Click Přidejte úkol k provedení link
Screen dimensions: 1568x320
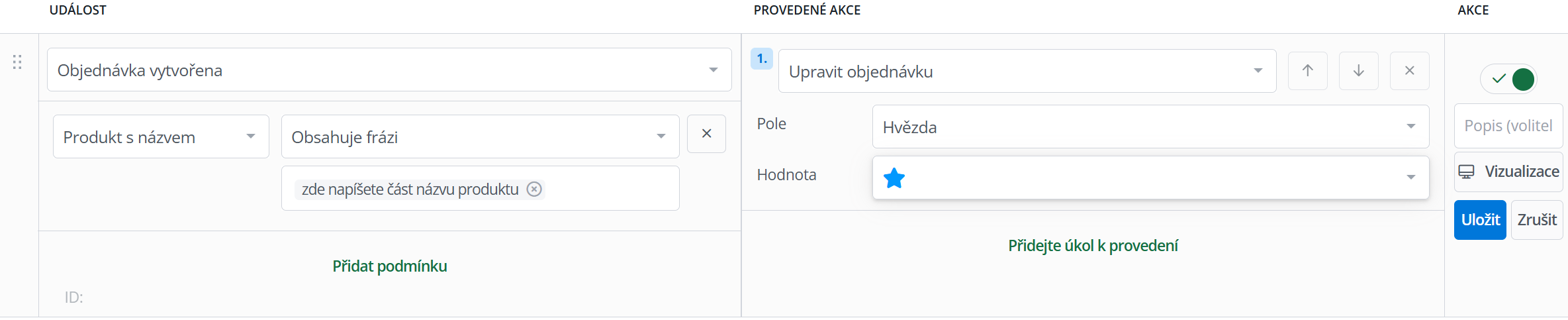(x=1093, y=246)
